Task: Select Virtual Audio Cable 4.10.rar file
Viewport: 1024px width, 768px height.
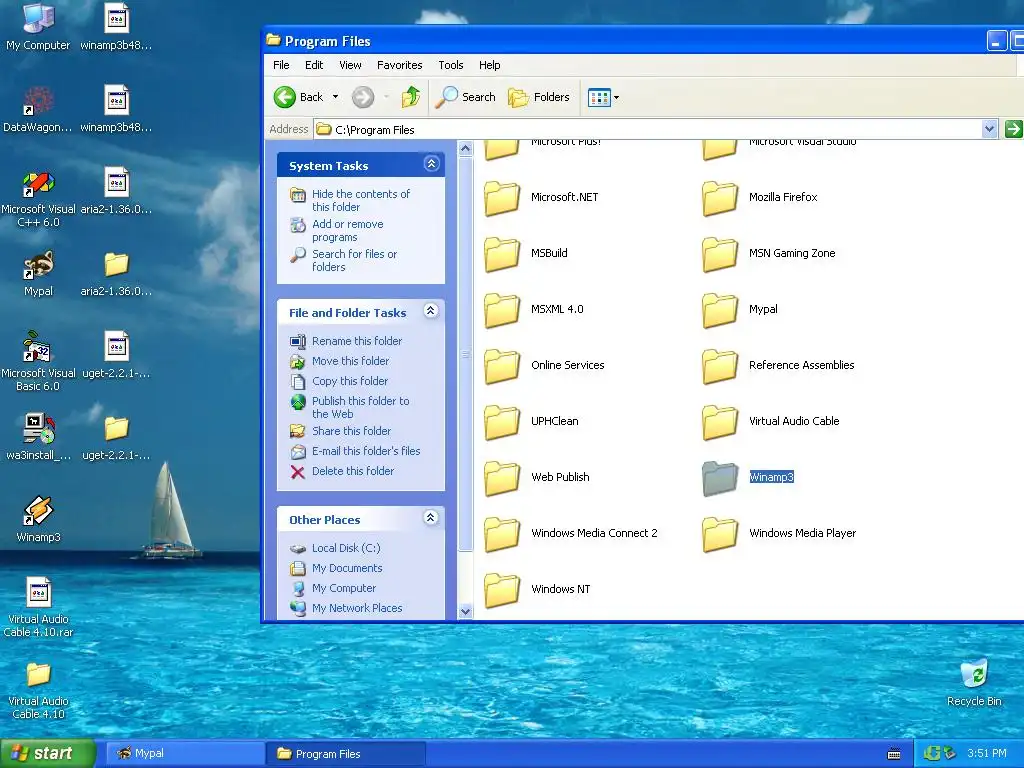Action: pyautogui.click(x=38, y=607)
